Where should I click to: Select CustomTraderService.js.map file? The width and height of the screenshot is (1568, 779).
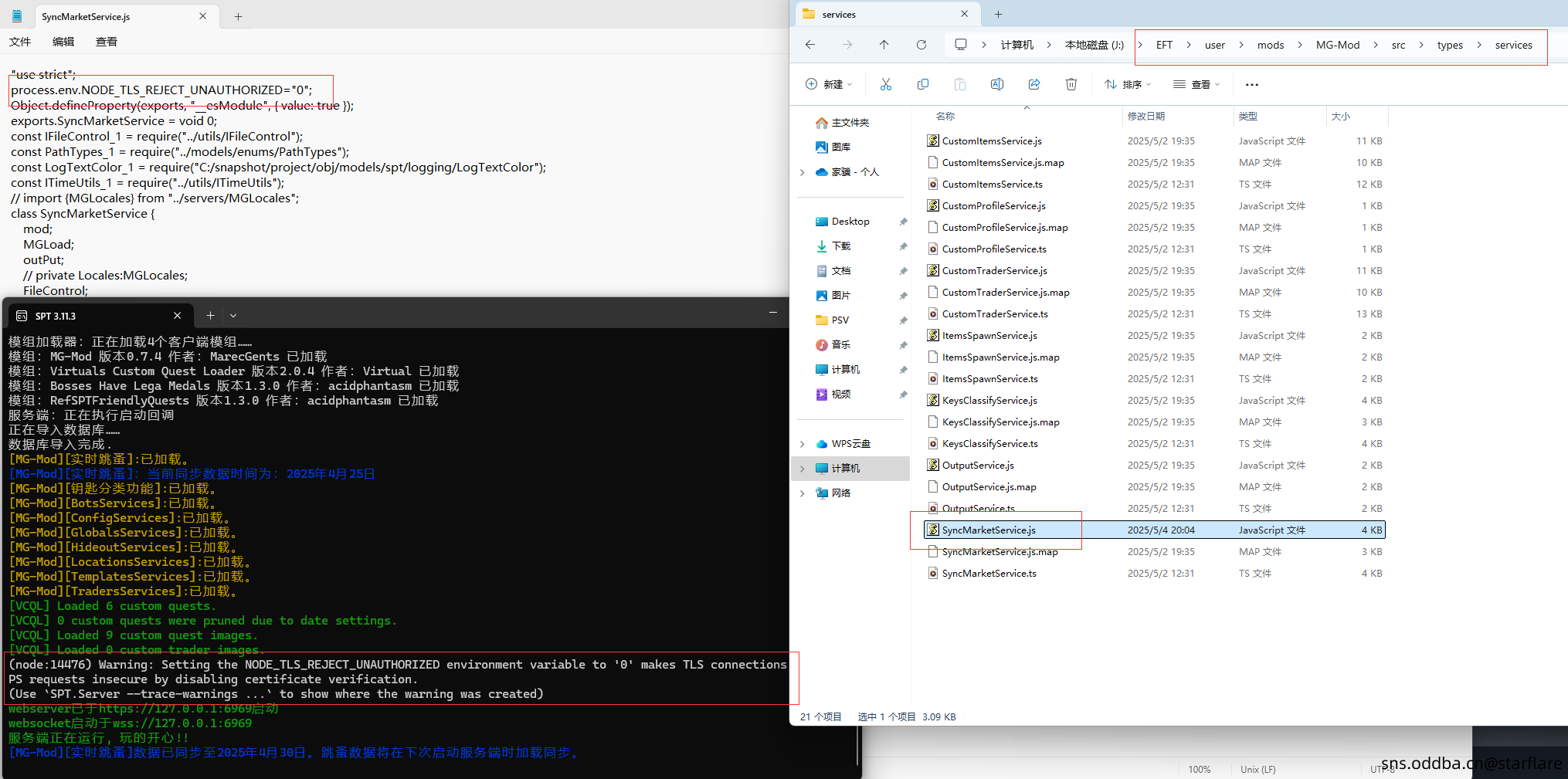(x=1006, y=293)
